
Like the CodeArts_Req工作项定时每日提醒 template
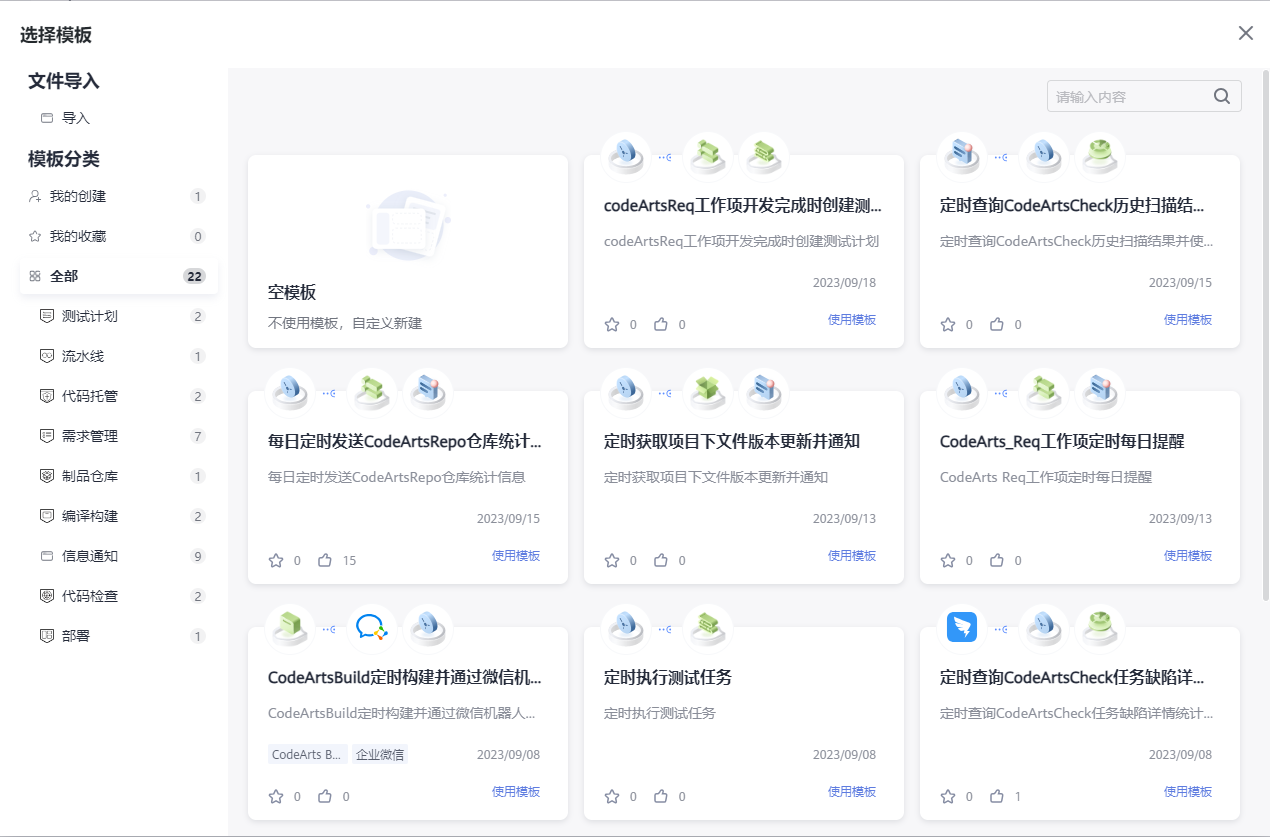coord(997,560)
